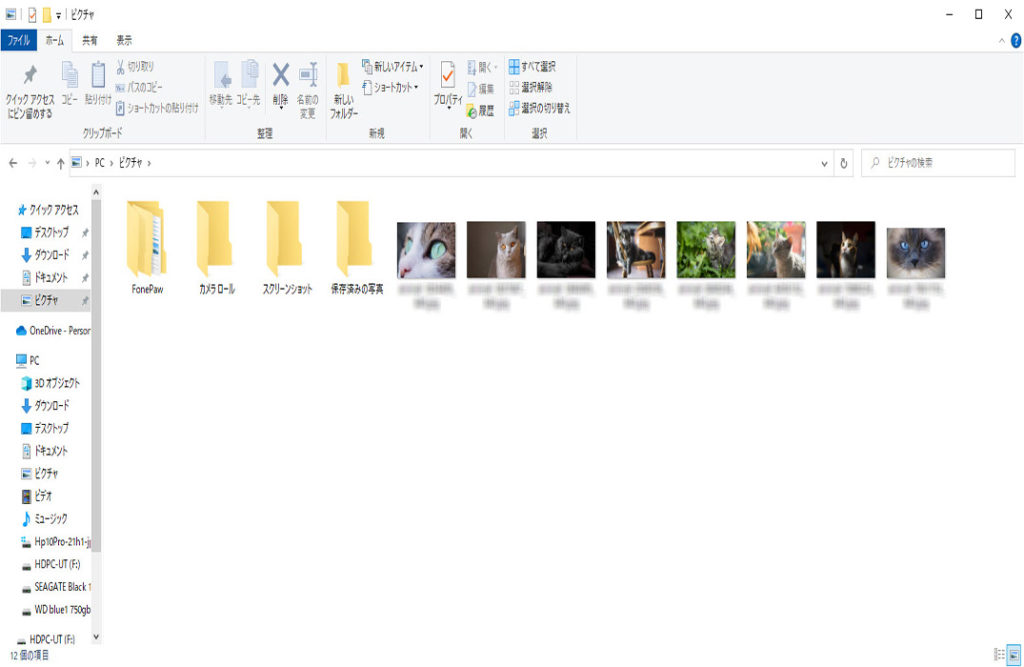
Task: Select the blue-eyed Siamese cat thumbnail
Action: pyautogui.click(x=915, y=253)
